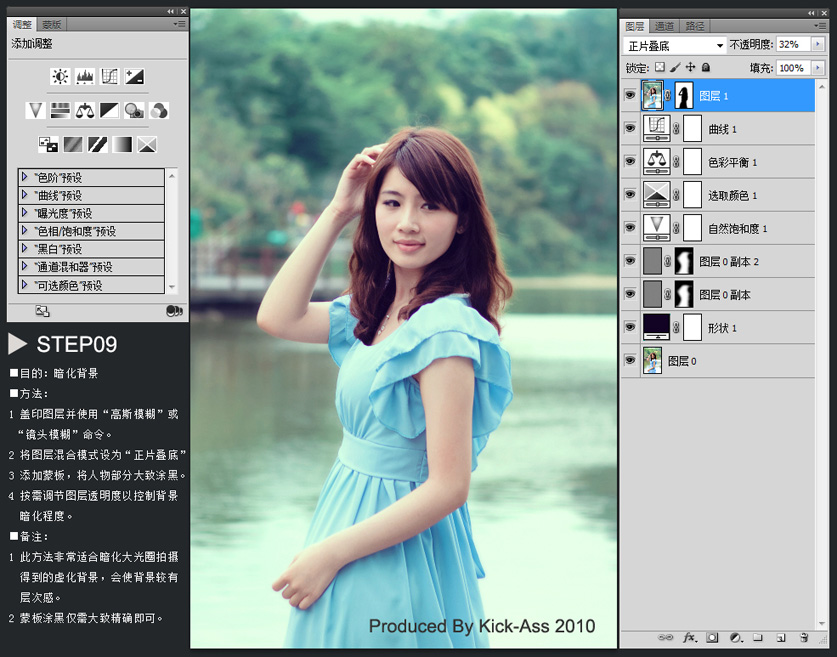Click fill value field 100%
Screen dimensions: 837x657
click(x=793, y=68)
